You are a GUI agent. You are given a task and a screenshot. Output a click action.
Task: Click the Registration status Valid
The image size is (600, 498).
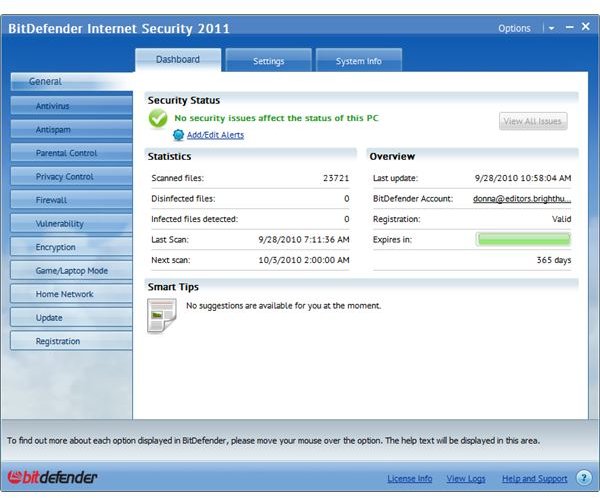[561, 219]
